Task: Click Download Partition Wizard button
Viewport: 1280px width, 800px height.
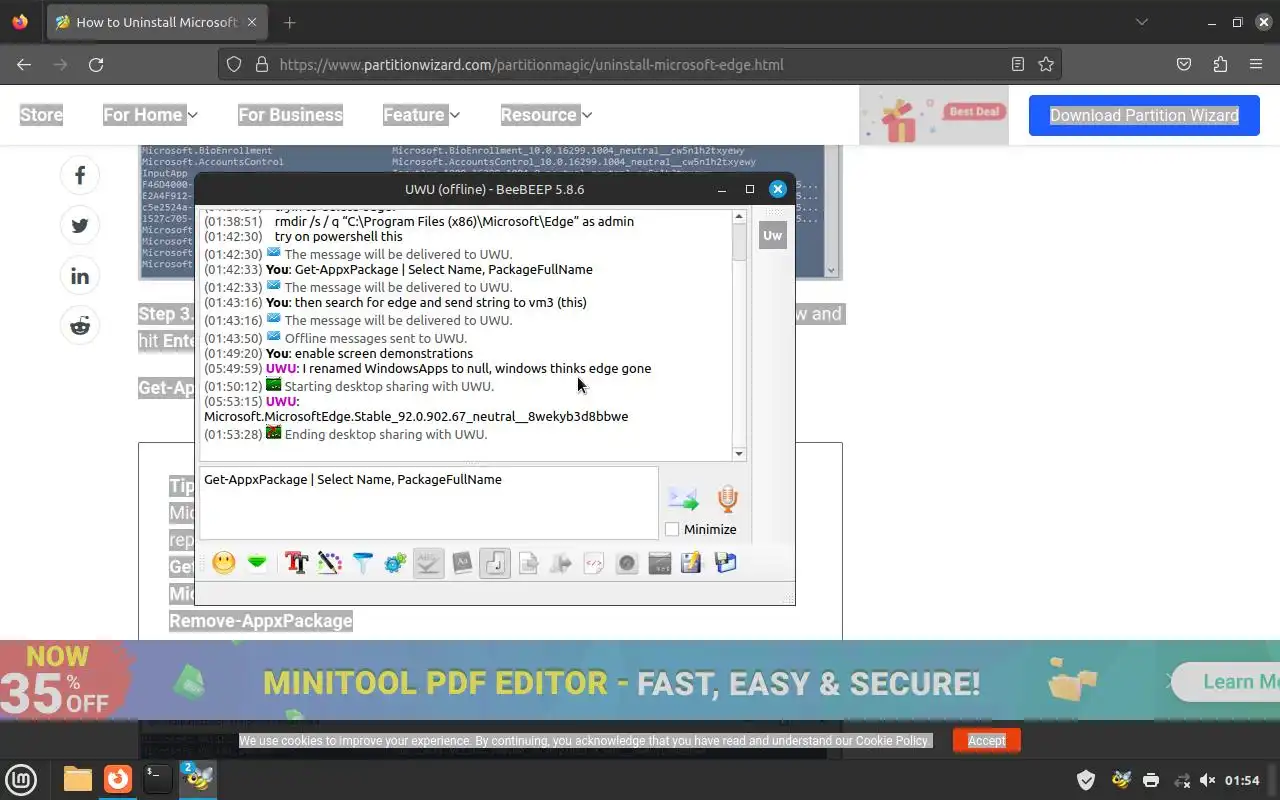Action: [x=1144, y=115]
